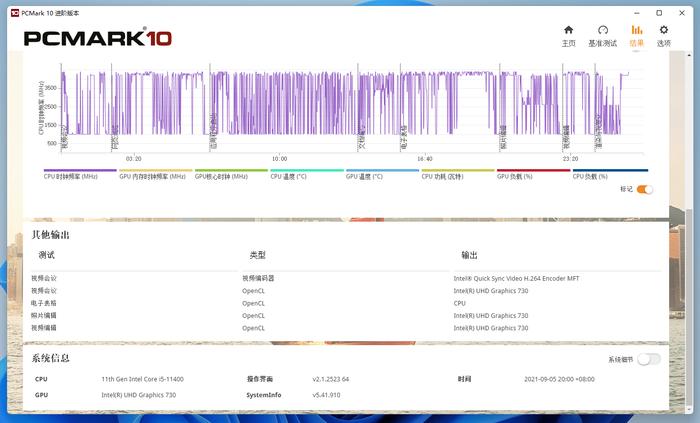Click the PCMark title bar app icon
This screenshot has height=423, width=700.
[15, 13]
